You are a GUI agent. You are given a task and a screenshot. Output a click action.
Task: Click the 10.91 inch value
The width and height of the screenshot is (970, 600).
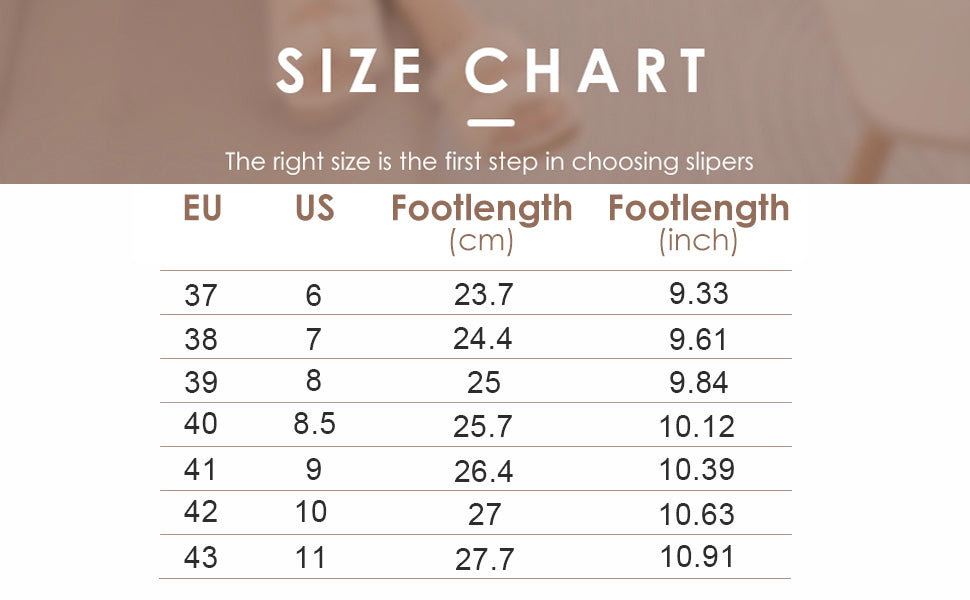point(697,557)
